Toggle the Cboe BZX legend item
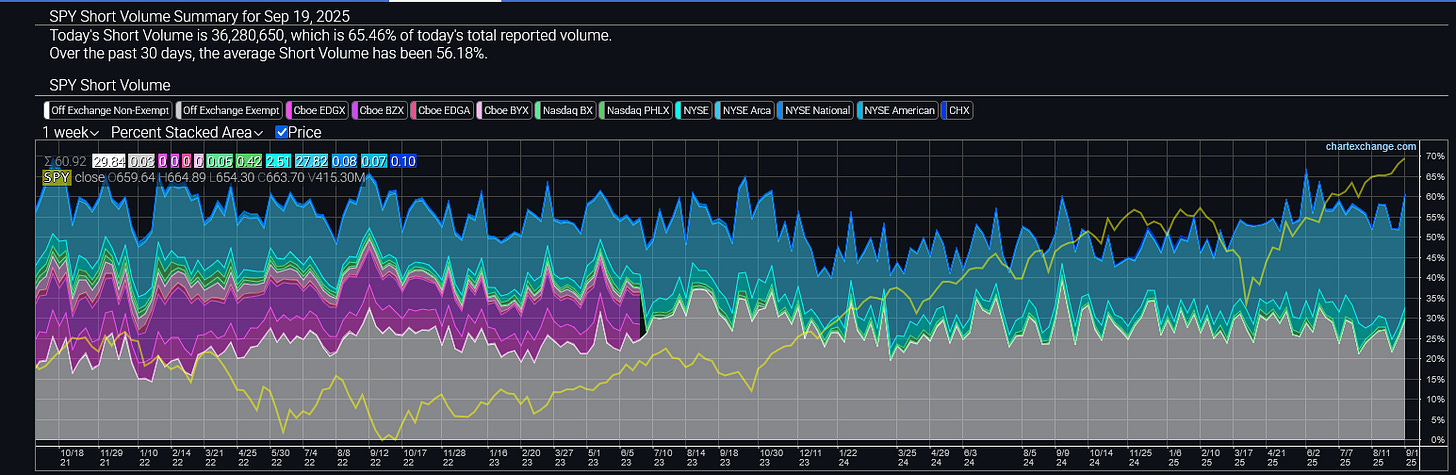Viewport: 1456px width, 475px height. 382,111
